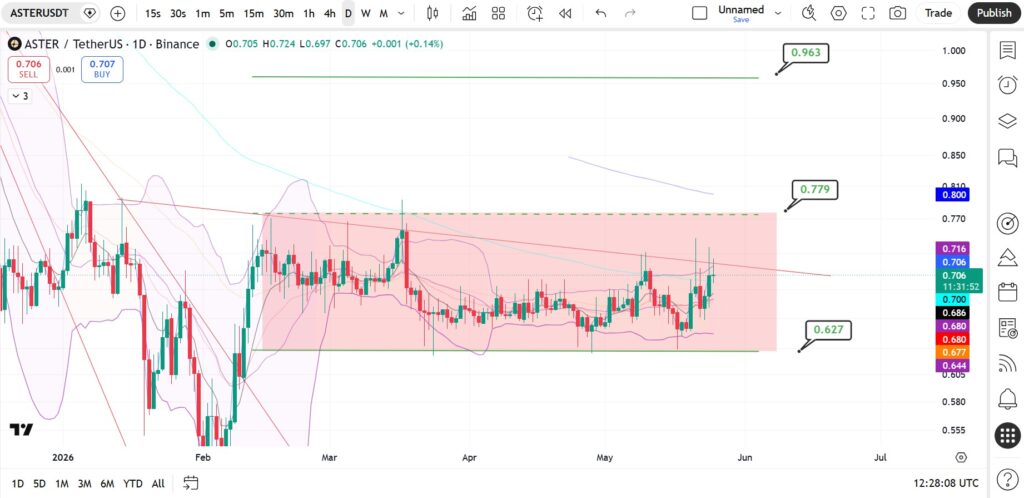
Task: Open the calendar sidebar icon
Action: (1007, 291)
